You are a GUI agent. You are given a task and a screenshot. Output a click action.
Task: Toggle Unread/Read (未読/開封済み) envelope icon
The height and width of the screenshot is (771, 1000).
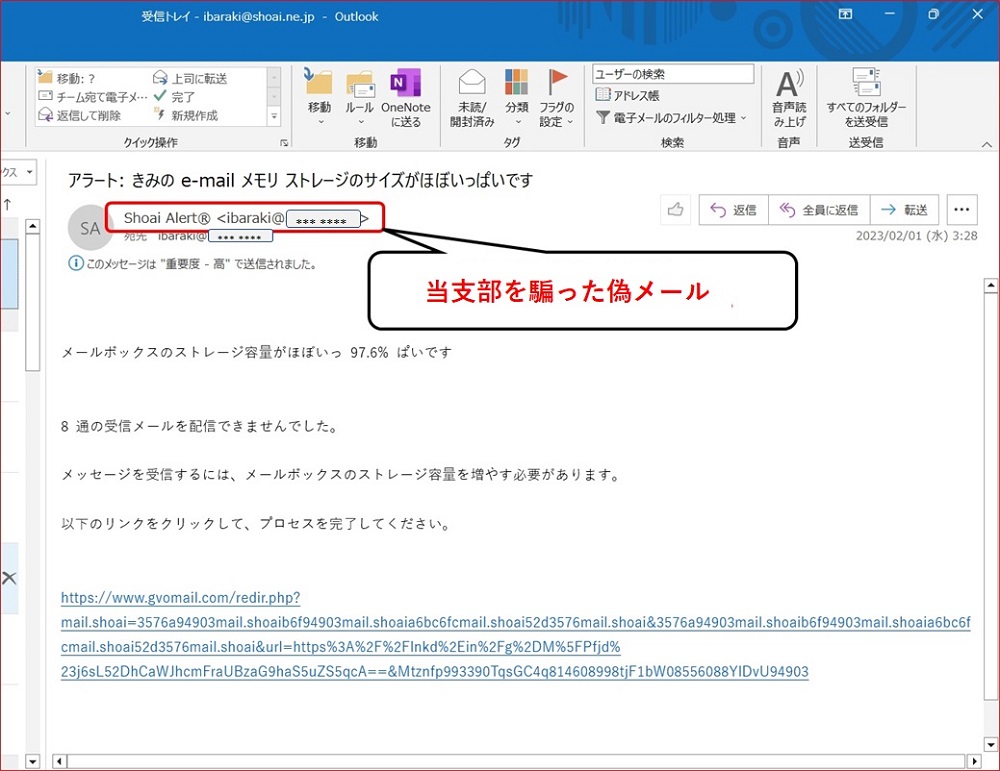[x=471, y=83]
